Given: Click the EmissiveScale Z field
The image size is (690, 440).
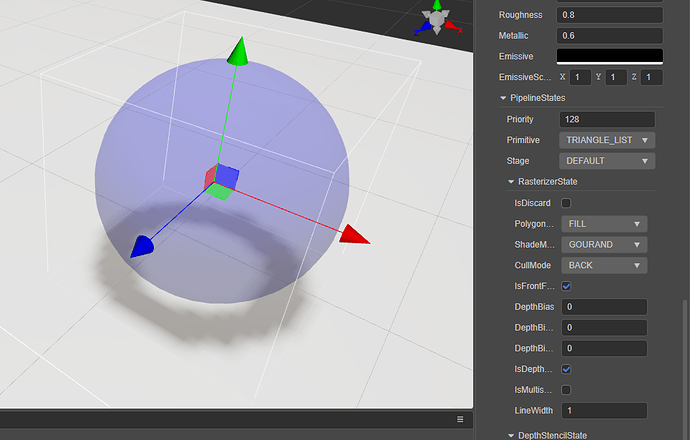Looking at the screenshot, I should [x=652, y=77].
